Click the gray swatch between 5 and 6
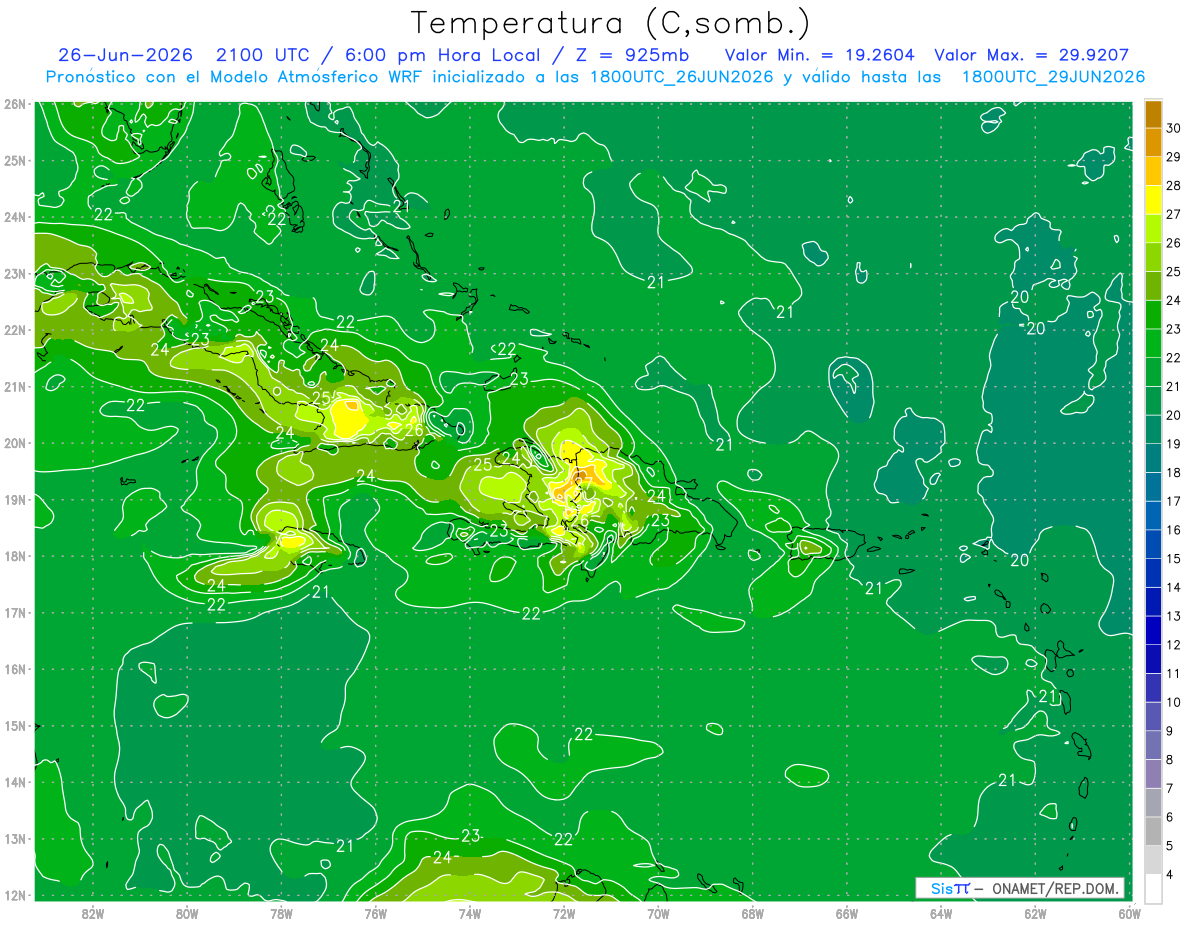 [1153, 832]
